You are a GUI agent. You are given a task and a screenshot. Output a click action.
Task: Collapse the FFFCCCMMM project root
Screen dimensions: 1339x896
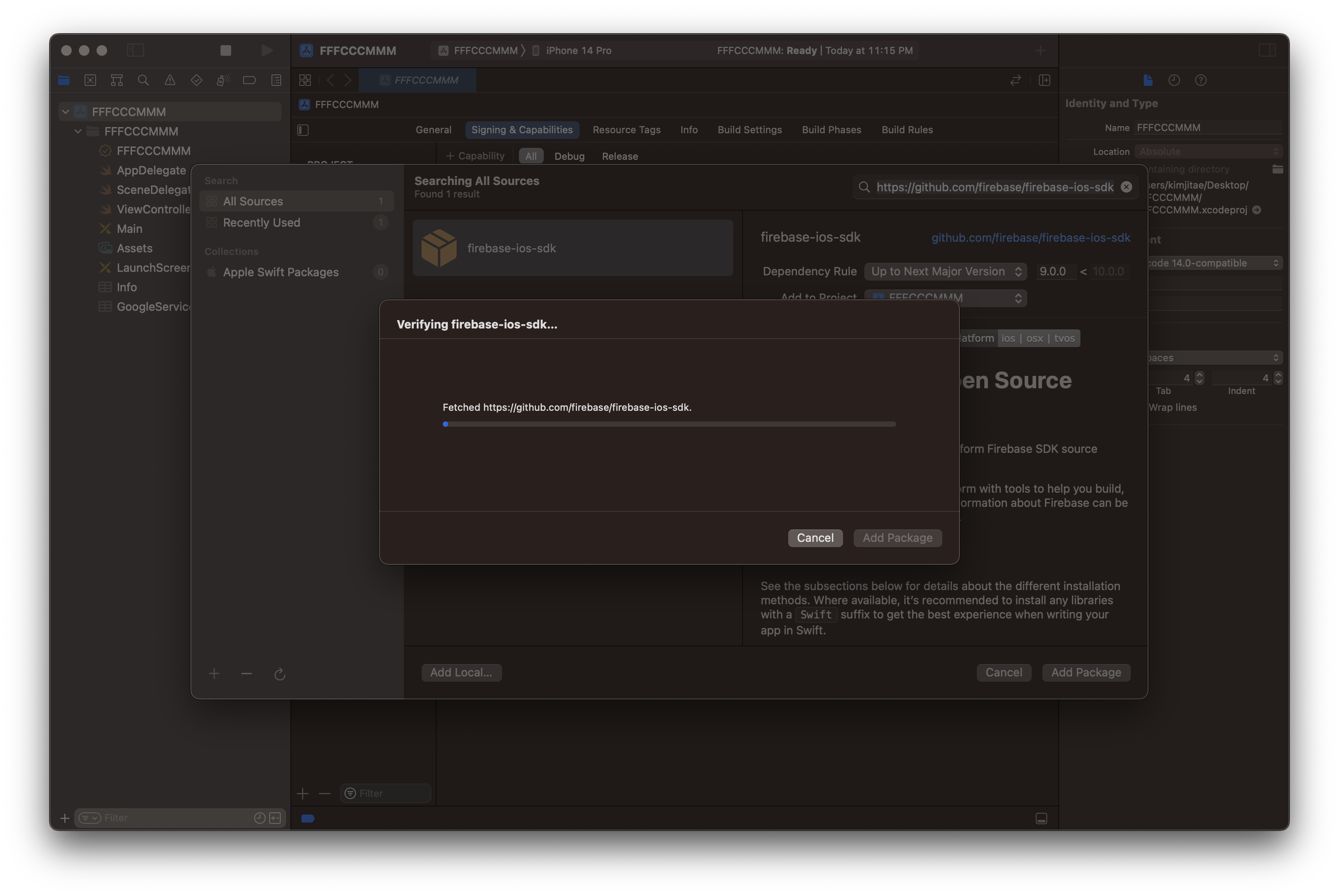click(x=66, y=112)
